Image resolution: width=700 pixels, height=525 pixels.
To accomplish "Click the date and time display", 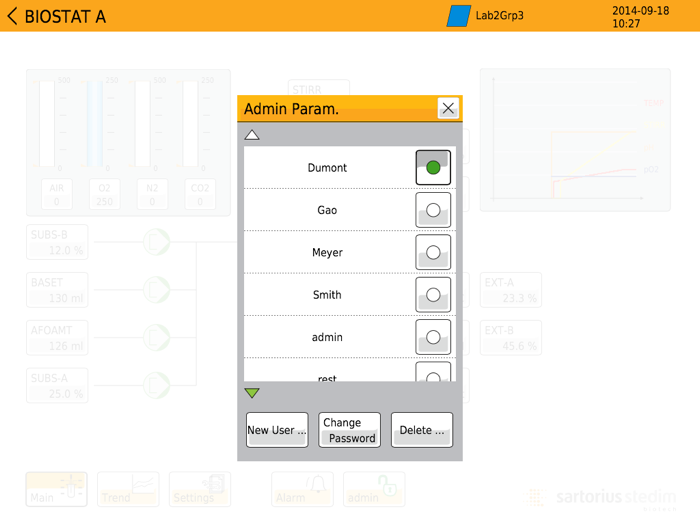I will (640, 17).
